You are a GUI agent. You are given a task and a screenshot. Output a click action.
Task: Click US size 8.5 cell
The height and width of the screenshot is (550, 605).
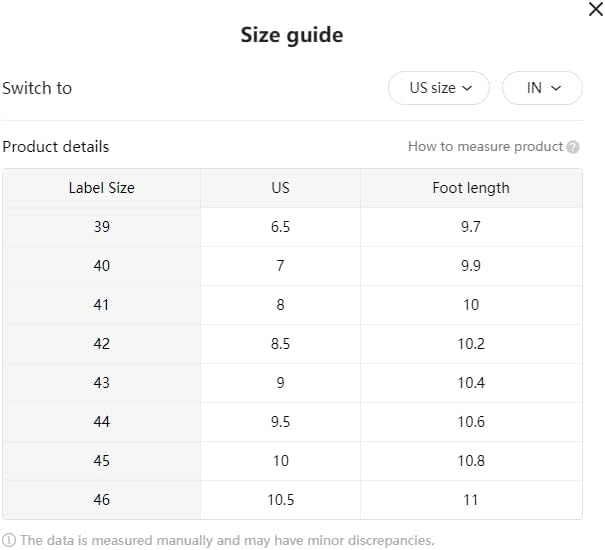click(x=280, y=344)
